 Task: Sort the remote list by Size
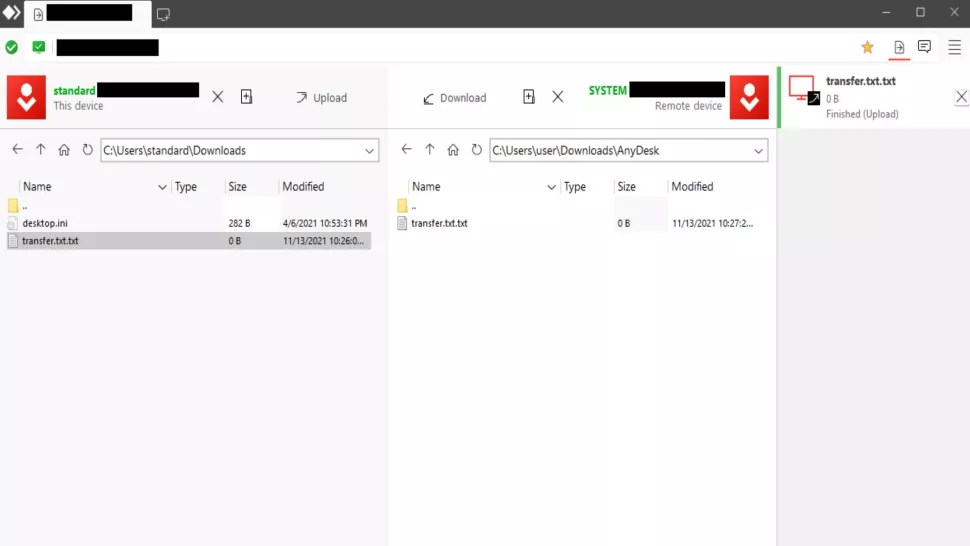tap(627, 187)
